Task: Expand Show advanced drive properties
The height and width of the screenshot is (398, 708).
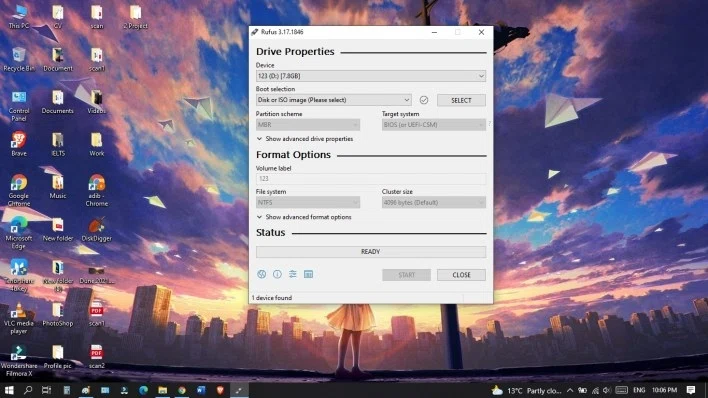Action: [305, 139]
